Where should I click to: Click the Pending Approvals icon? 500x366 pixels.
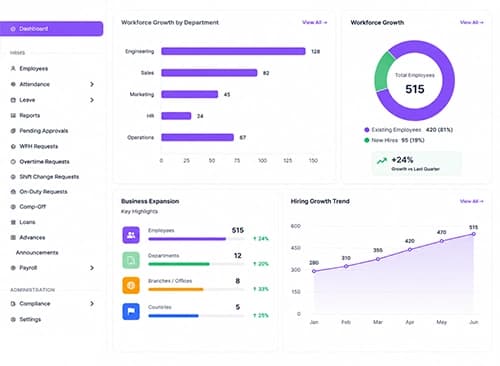pyautogui.click(x=13, y=131)
